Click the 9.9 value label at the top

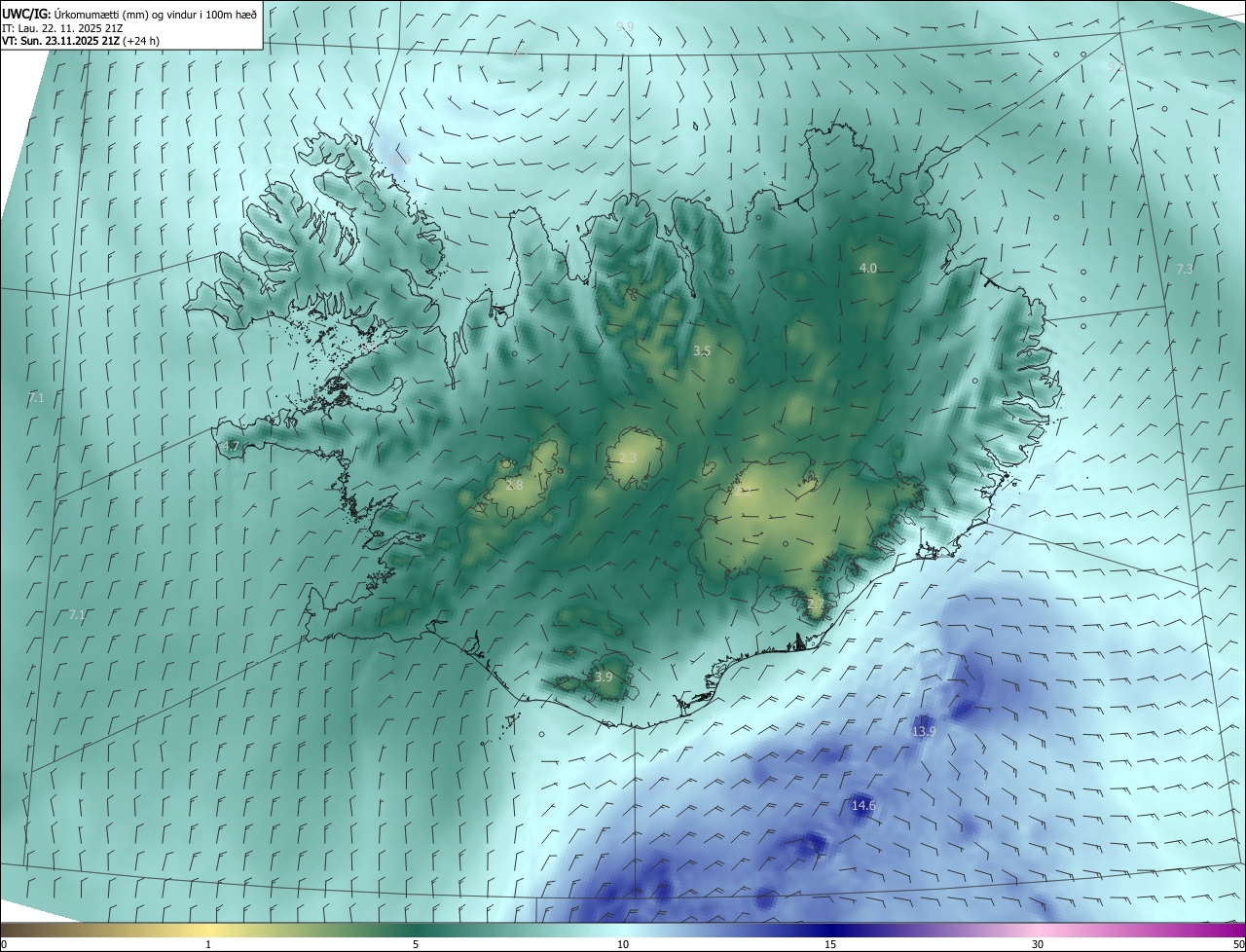pyautogui.click(x=626, y=26)
